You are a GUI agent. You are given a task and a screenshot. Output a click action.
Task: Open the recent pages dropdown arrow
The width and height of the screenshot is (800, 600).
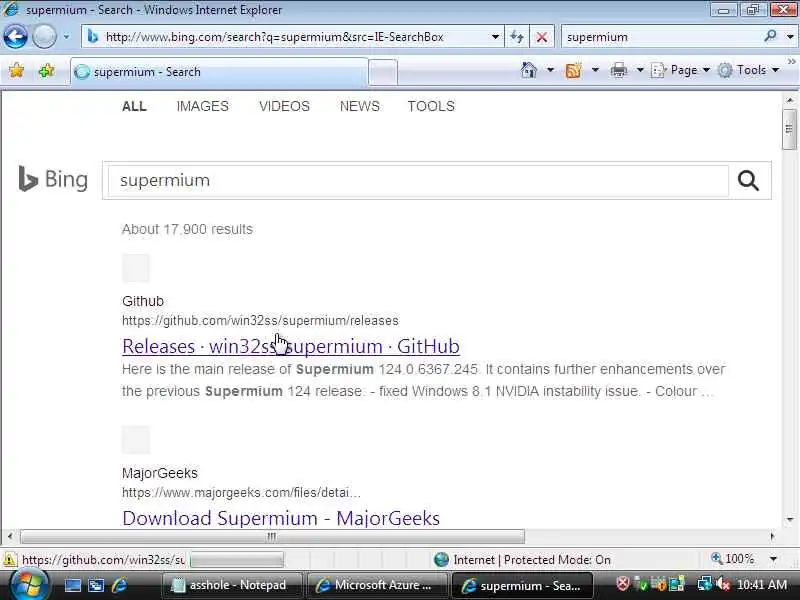(x=66, y=37)
